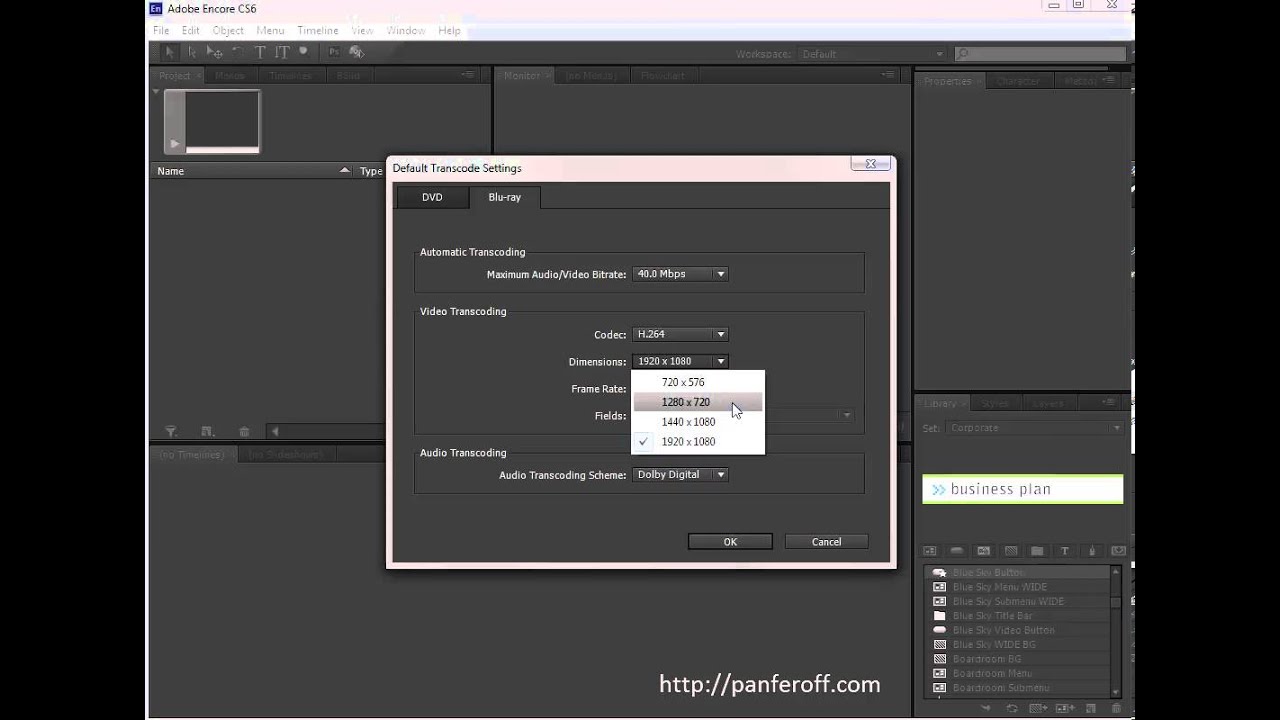Sort the Project list by Name column

pos(254,171)
